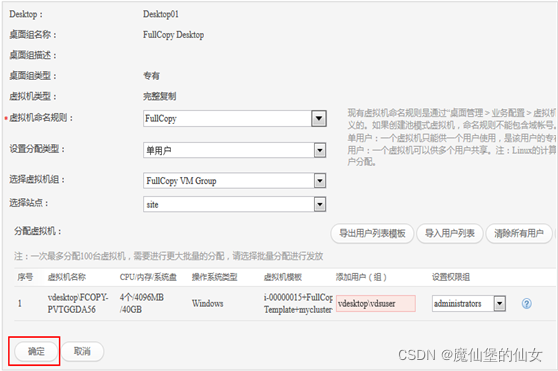Click the 序号 column header
Viewport: 558px width, 371px height.
[25, 277]
